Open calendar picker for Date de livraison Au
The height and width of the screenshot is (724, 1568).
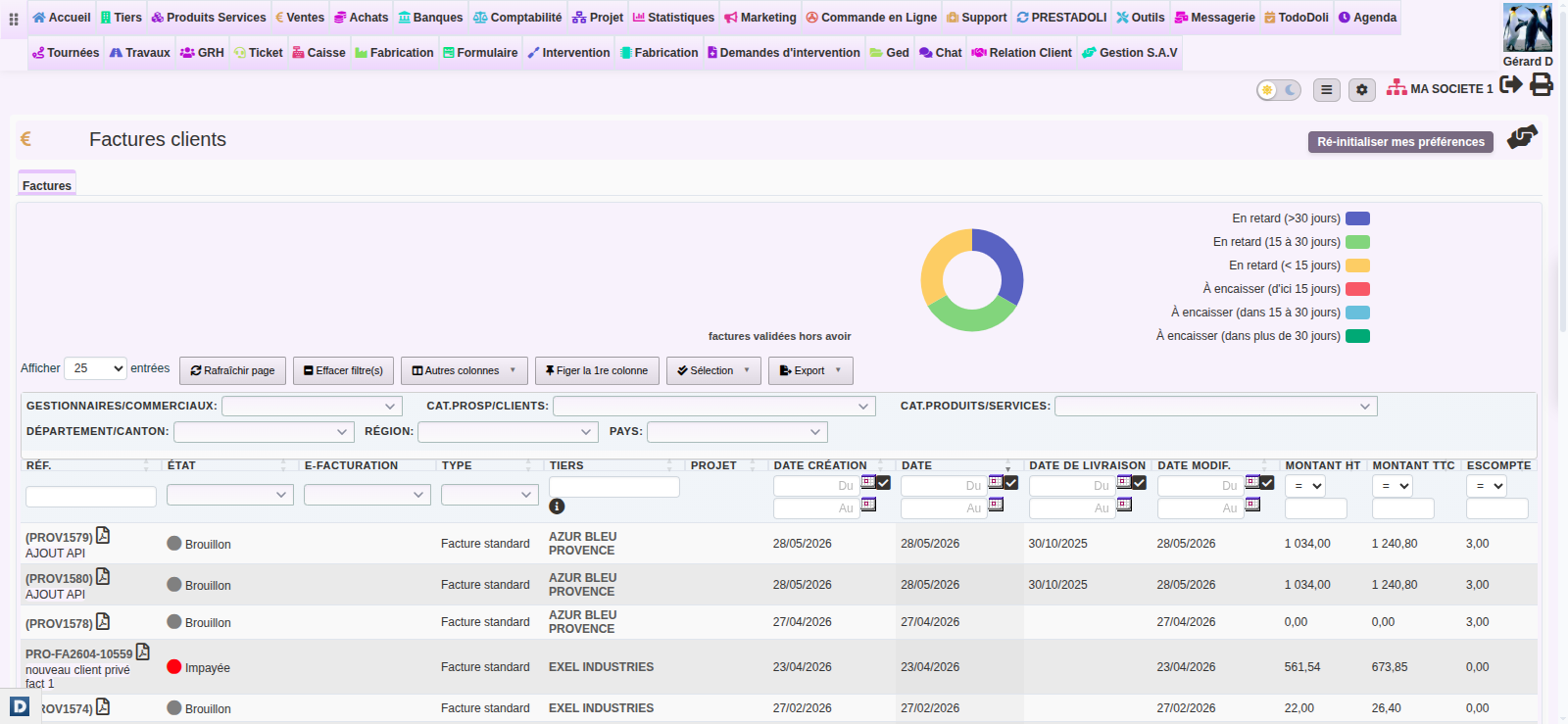click(x=1124, y=504)
